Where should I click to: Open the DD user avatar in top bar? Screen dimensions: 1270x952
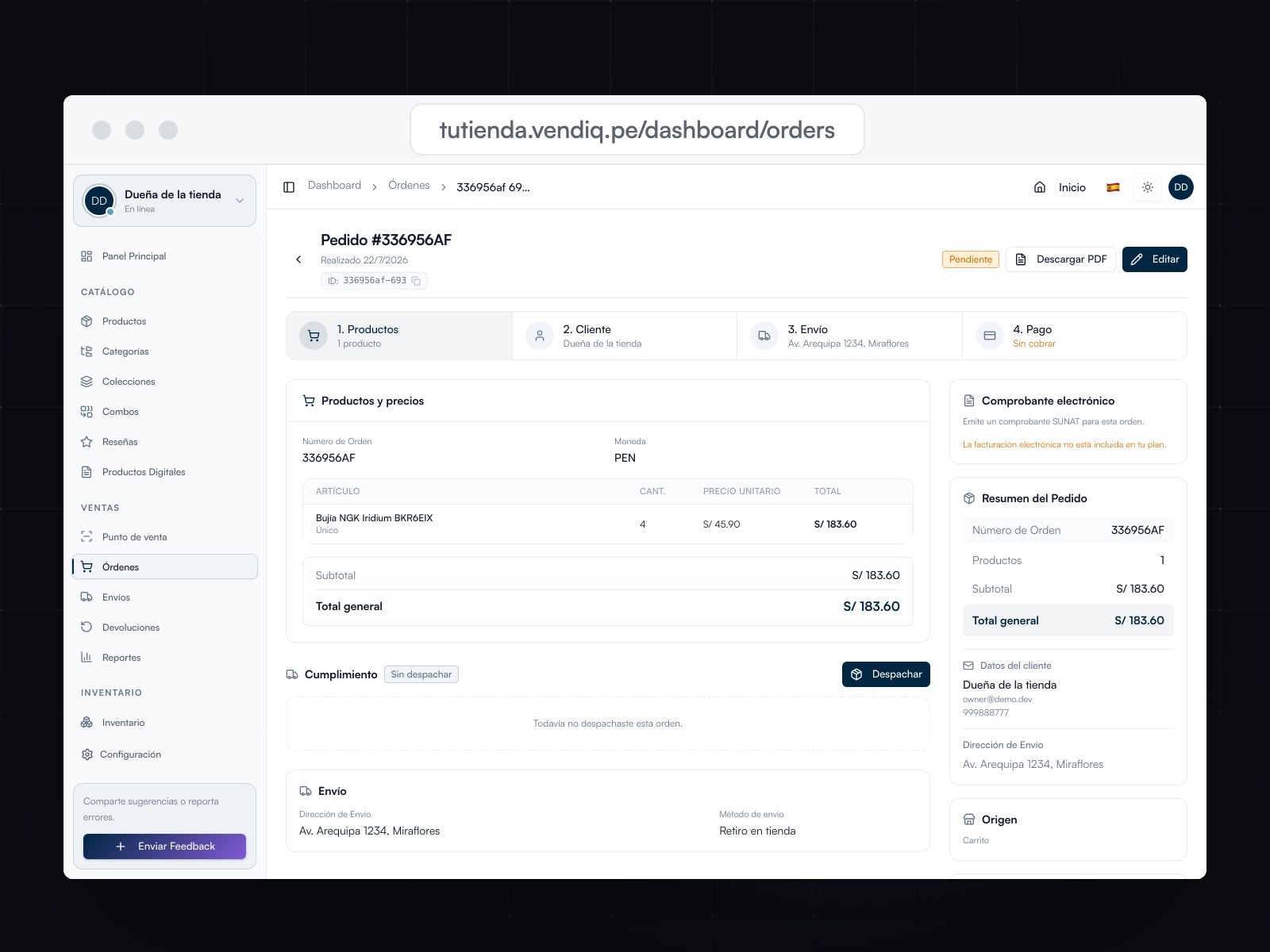(x=1181, y=187)
